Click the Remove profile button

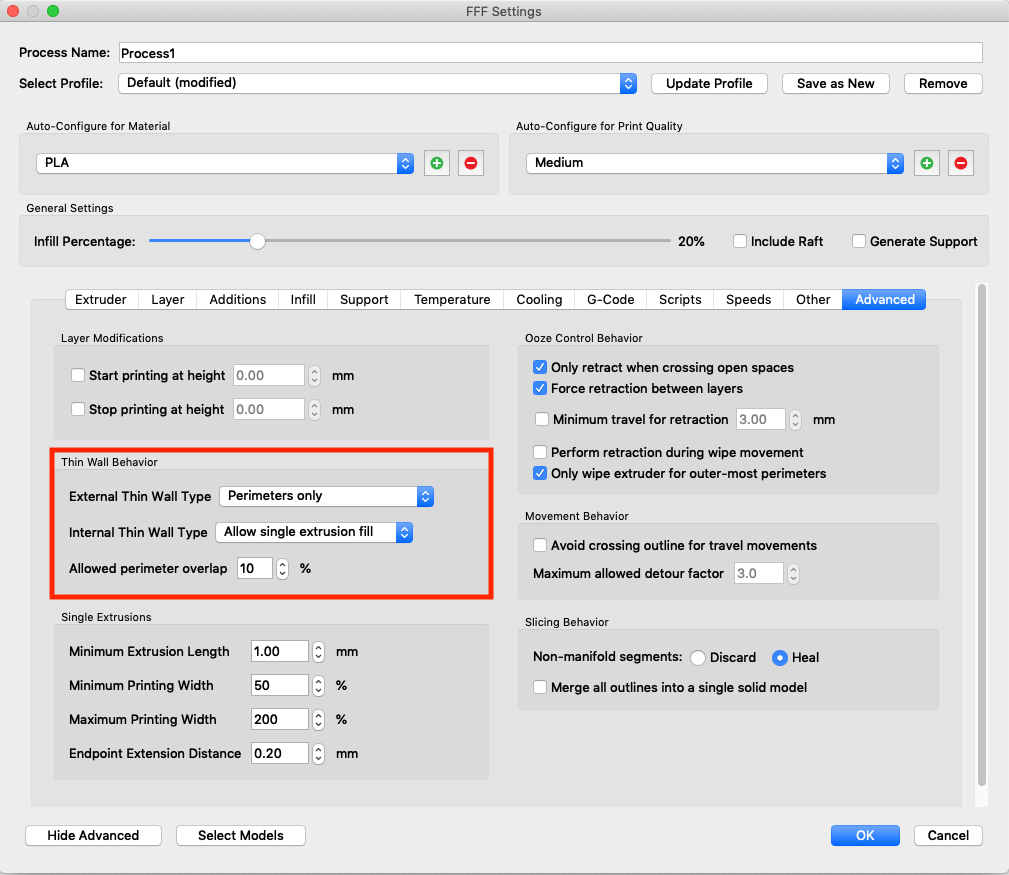pyautogui.click(x=943, y=84)
